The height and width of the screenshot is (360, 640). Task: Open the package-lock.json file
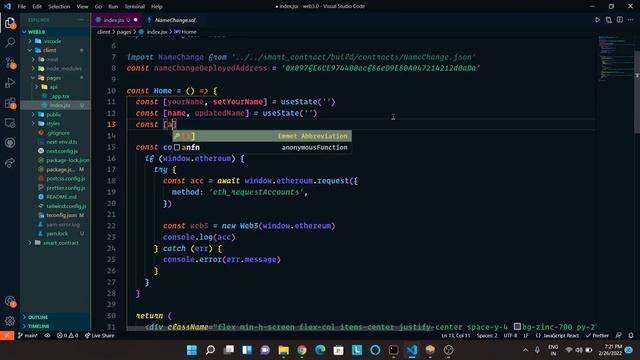pos(55,160)
